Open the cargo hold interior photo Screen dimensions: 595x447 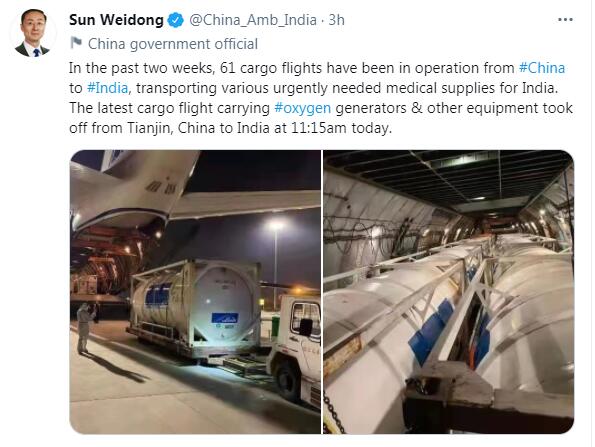pos(448,292)
